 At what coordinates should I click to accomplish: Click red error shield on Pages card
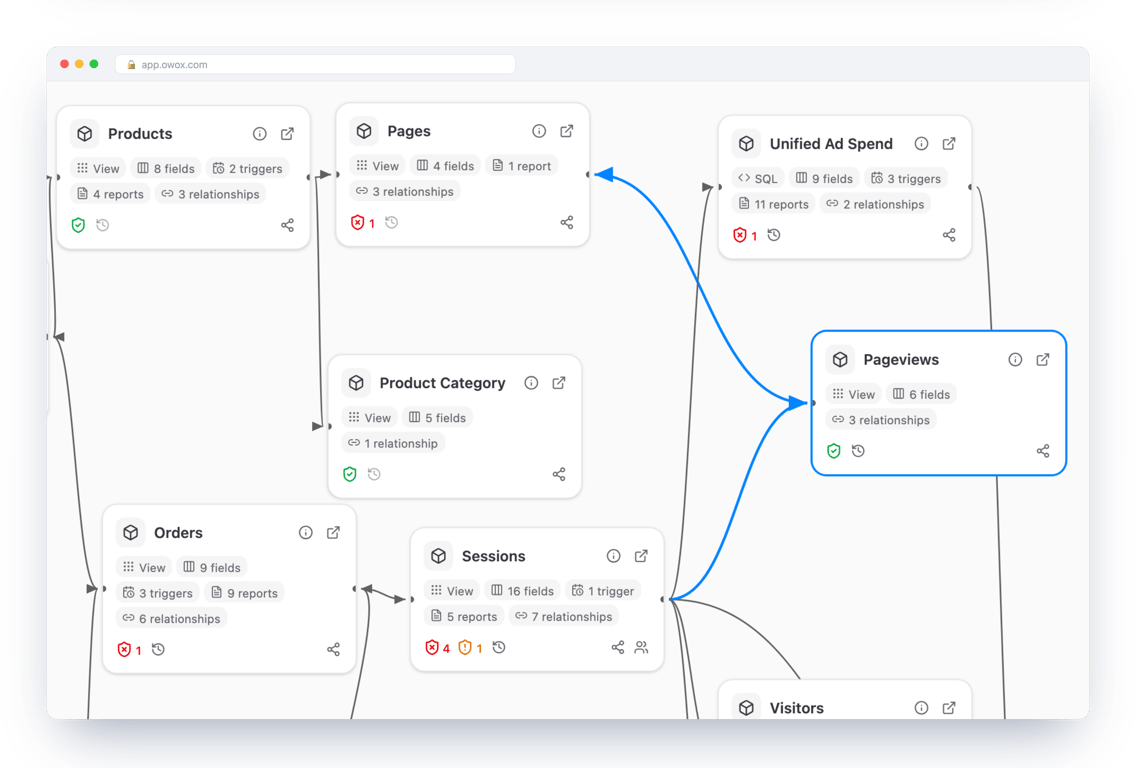click(357, 222)
